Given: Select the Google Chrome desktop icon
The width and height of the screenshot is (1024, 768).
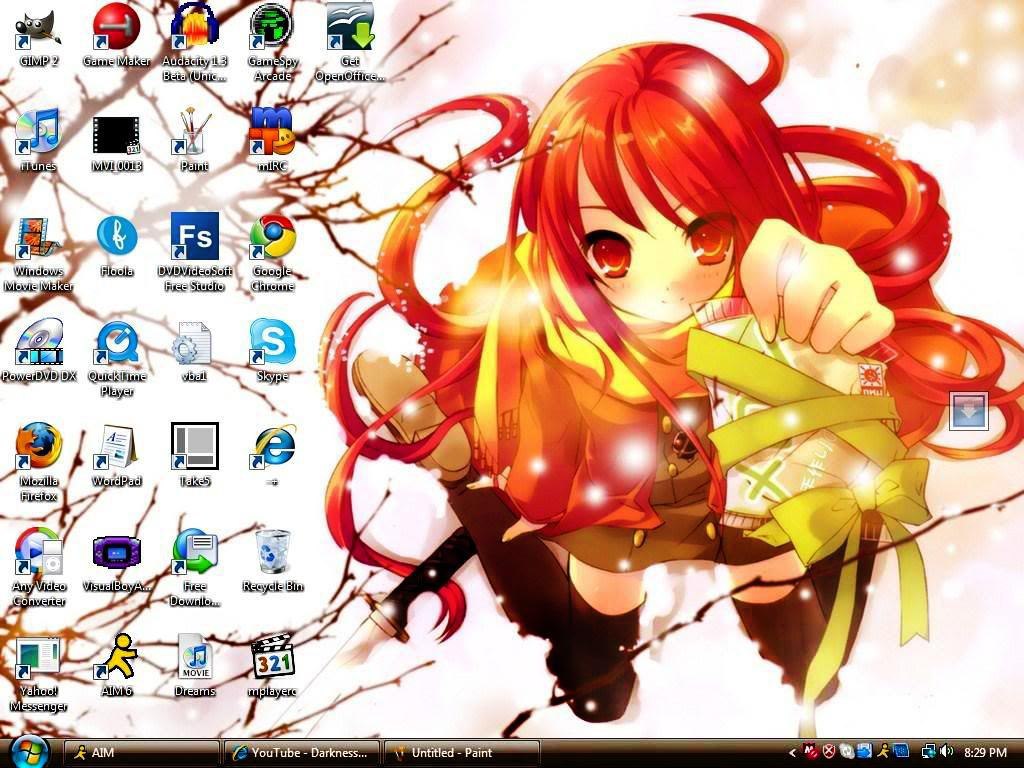Looking at the screenshot, I should [272, 253].
